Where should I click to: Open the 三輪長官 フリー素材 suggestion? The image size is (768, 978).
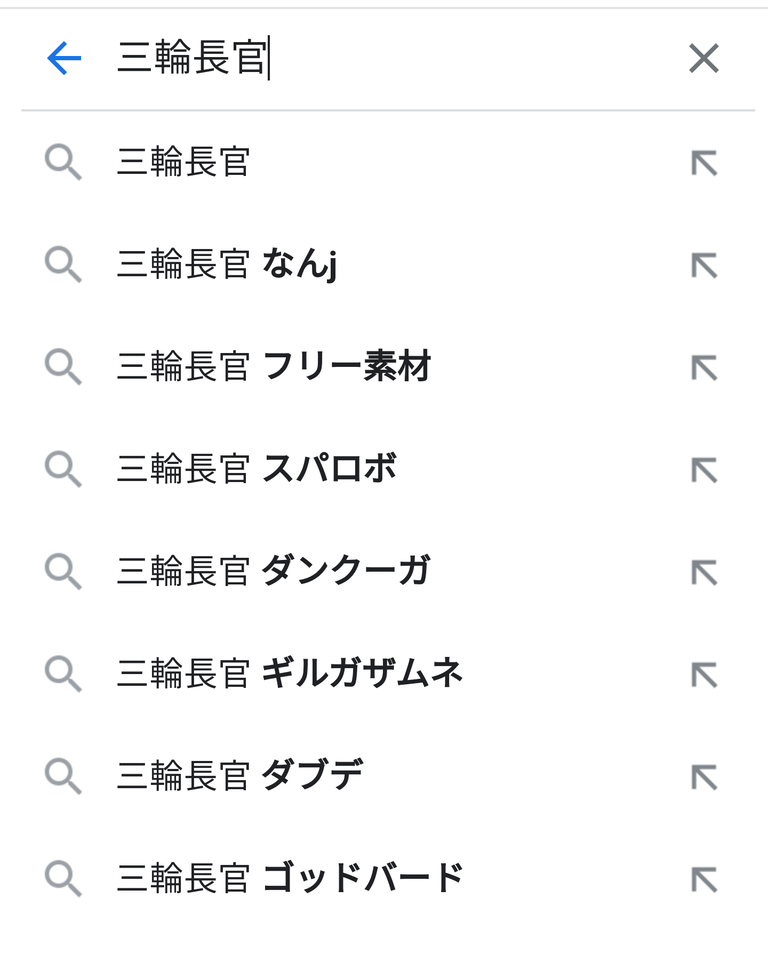point(273,367)
